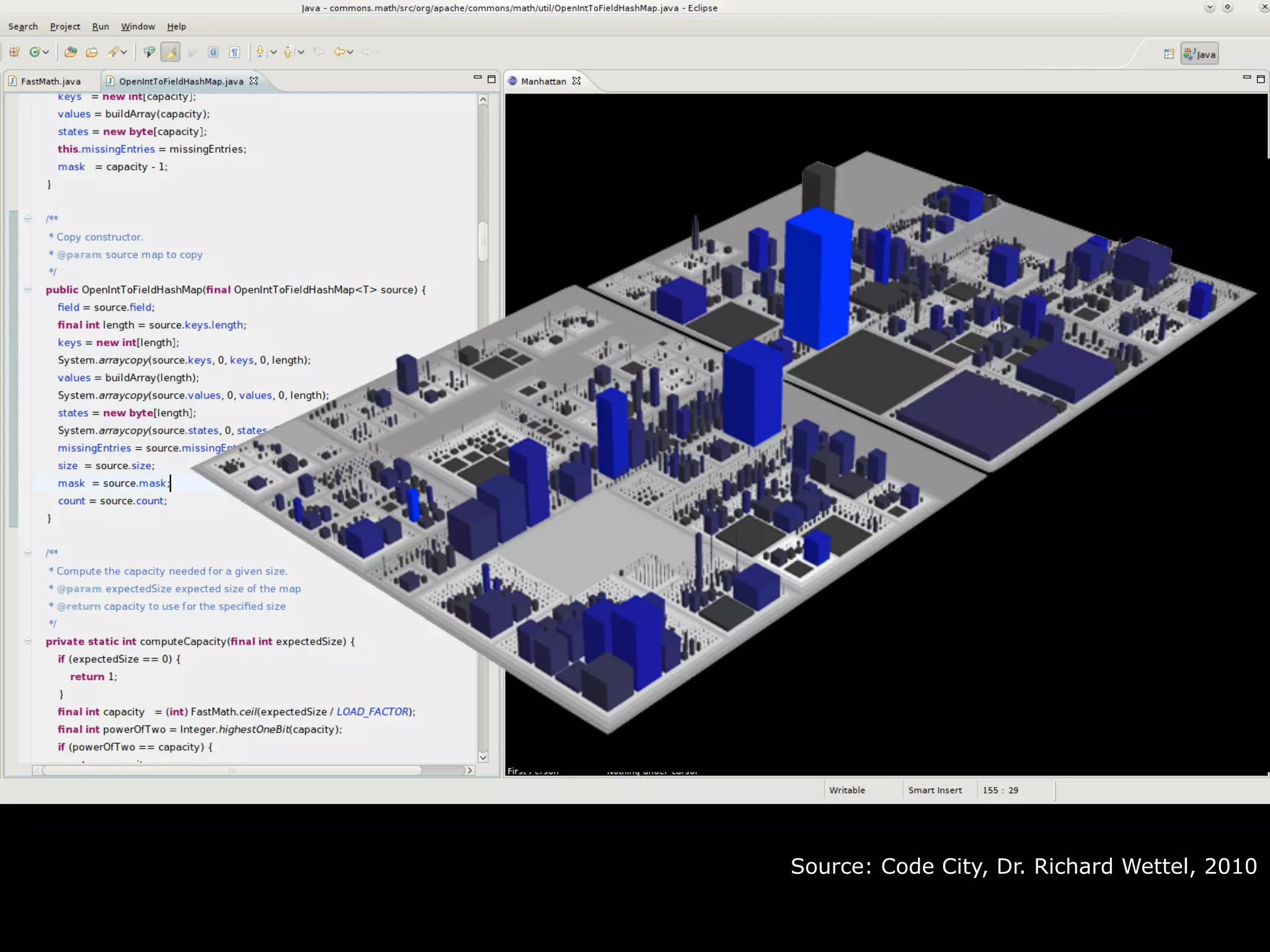Toggle the Mark Occurrences highlighter button

coord(171,52)
